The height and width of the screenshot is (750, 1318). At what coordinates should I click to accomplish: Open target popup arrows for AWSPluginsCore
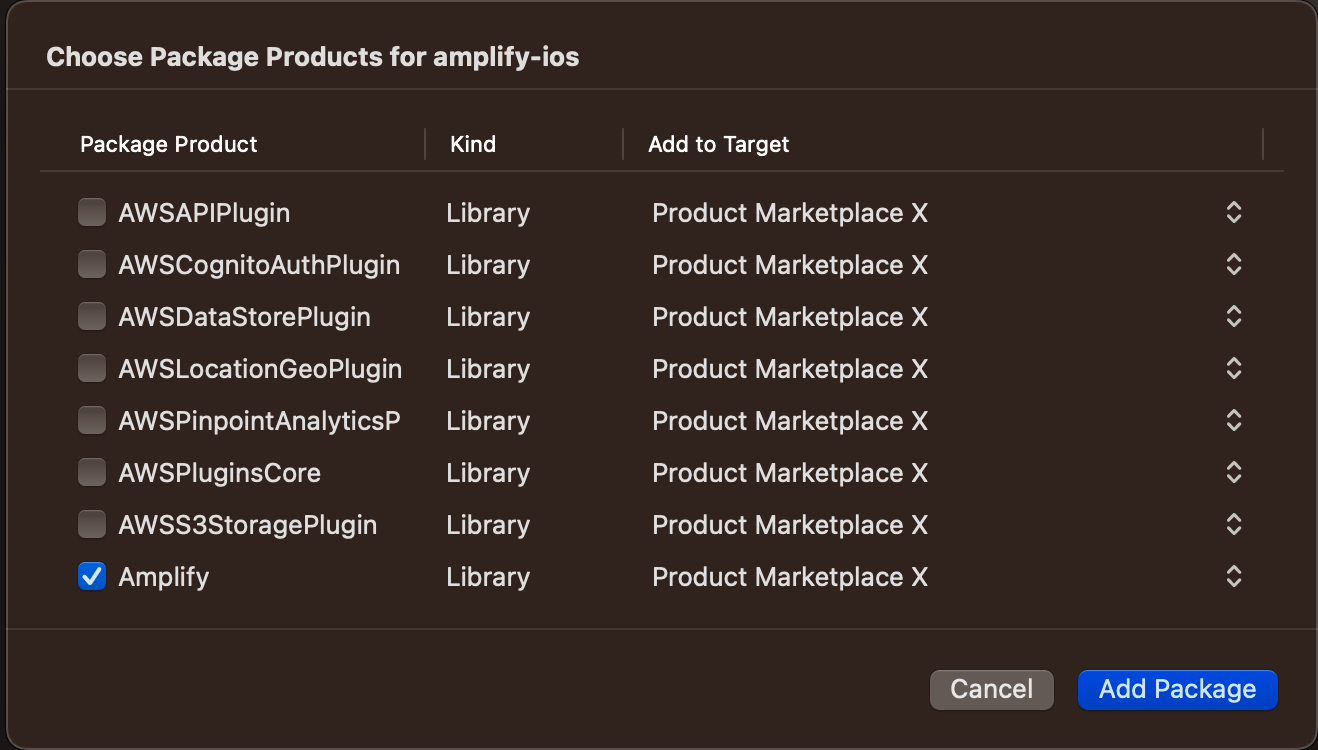pyautogui.click(x=1234, y=472)
